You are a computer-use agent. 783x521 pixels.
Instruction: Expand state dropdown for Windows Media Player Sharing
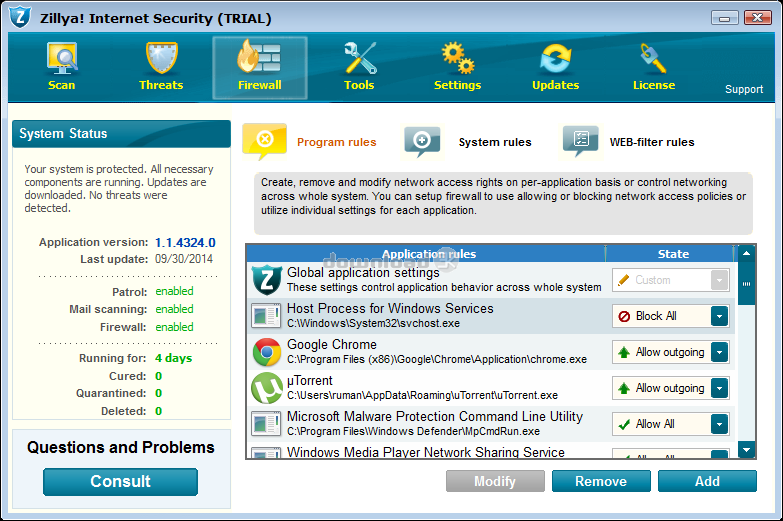719,454
